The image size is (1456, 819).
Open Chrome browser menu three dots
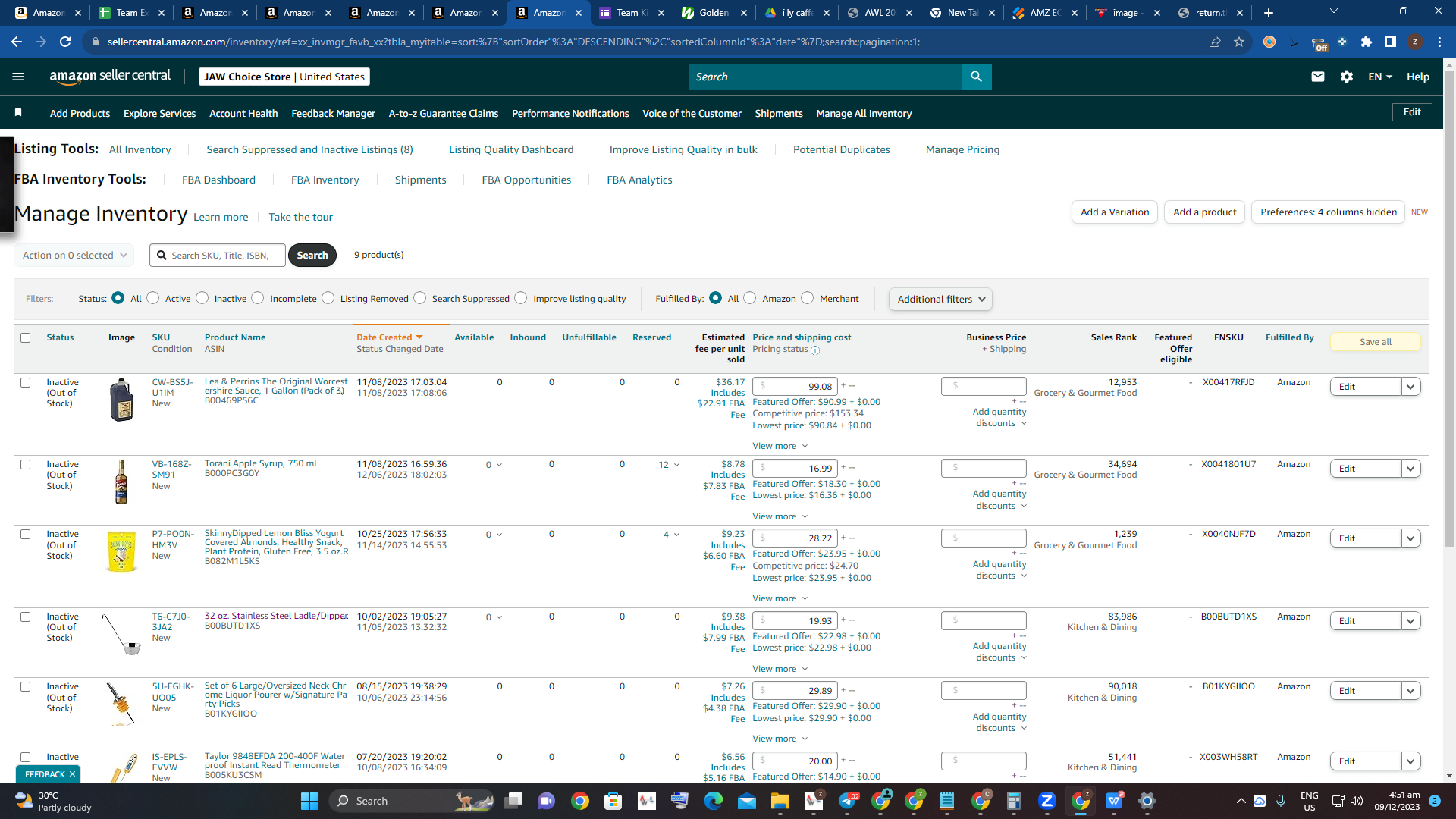(x=1439, y=42)
